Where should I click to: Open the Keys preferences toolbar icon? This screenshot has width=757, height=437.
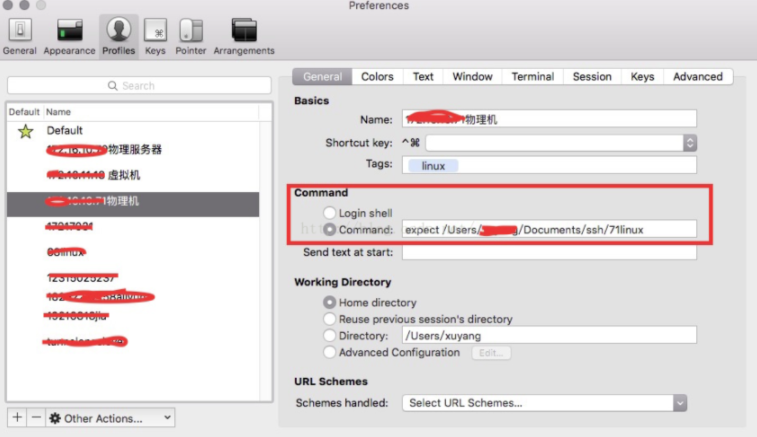[155, 36]
